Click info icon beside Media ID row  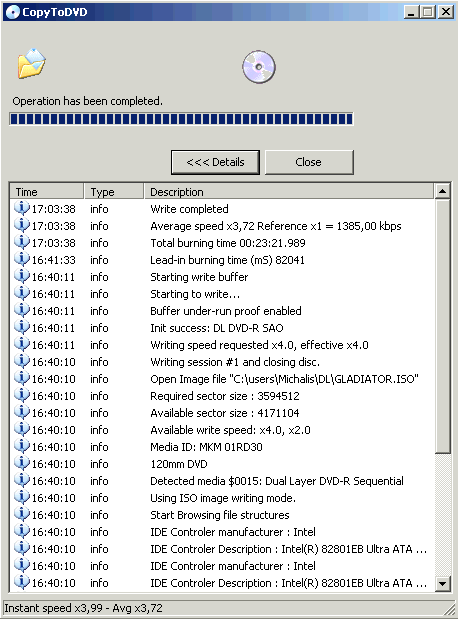pos(21,446)
